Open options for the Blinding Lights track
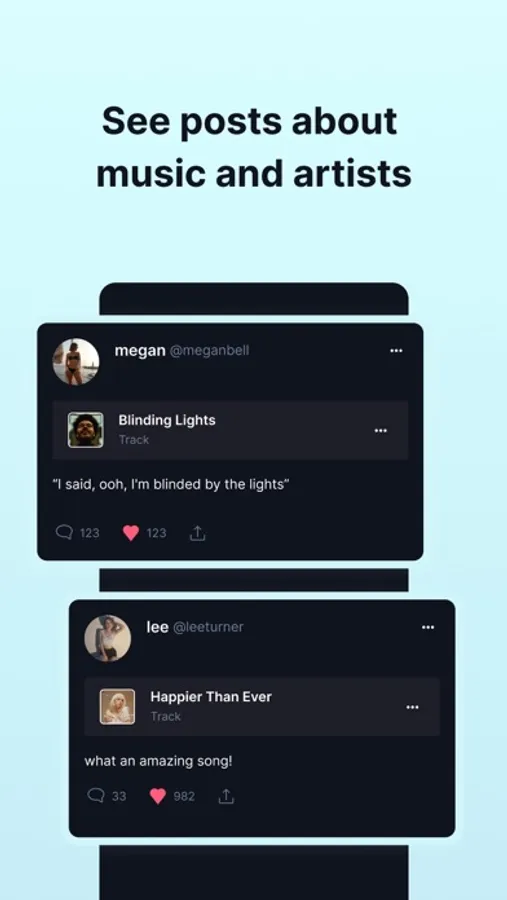This screenshot has width=507, height=900. click(381, 430)
